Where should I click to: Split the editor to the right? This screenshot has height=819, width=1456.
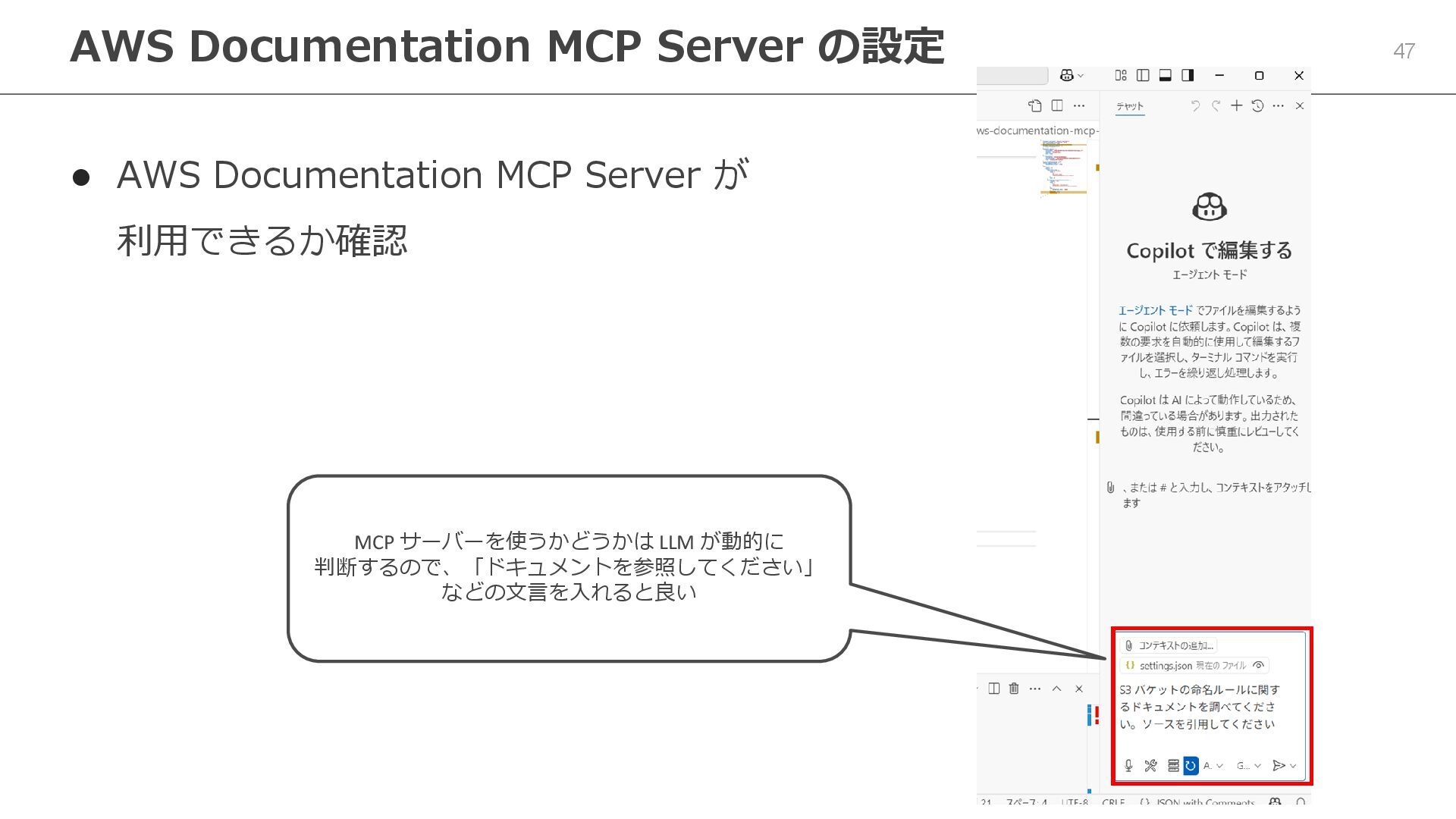(1057, 105)
